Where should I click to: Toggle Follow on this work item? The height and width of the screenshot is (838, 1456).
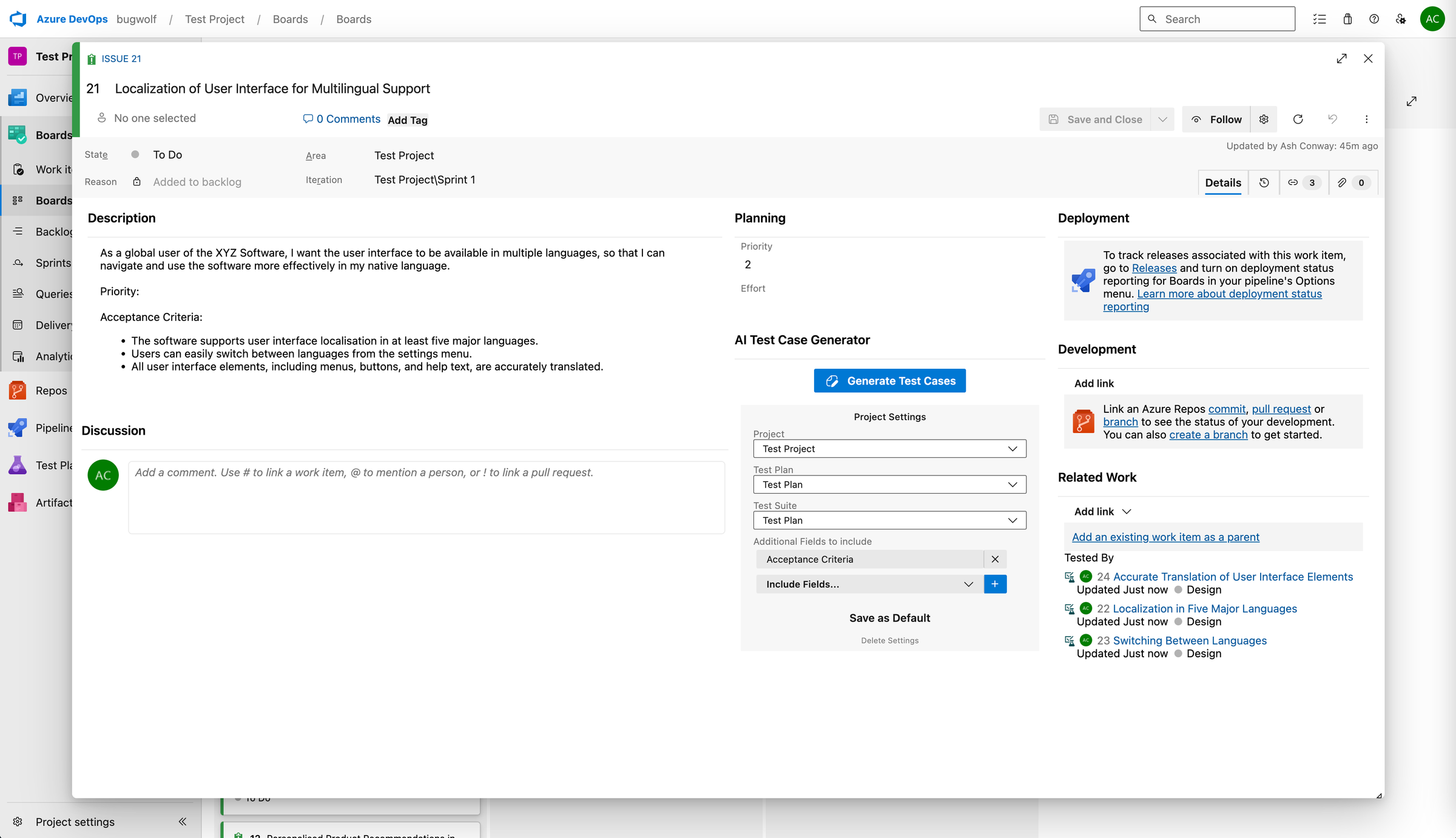[x=1217, y=119]
